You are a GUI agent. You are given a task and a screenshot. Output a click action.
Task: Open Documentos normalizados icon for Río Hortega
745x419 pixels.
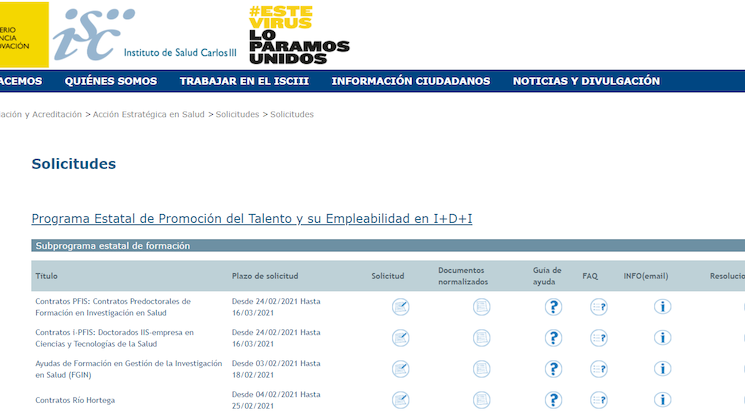click(x=481, y=400)
